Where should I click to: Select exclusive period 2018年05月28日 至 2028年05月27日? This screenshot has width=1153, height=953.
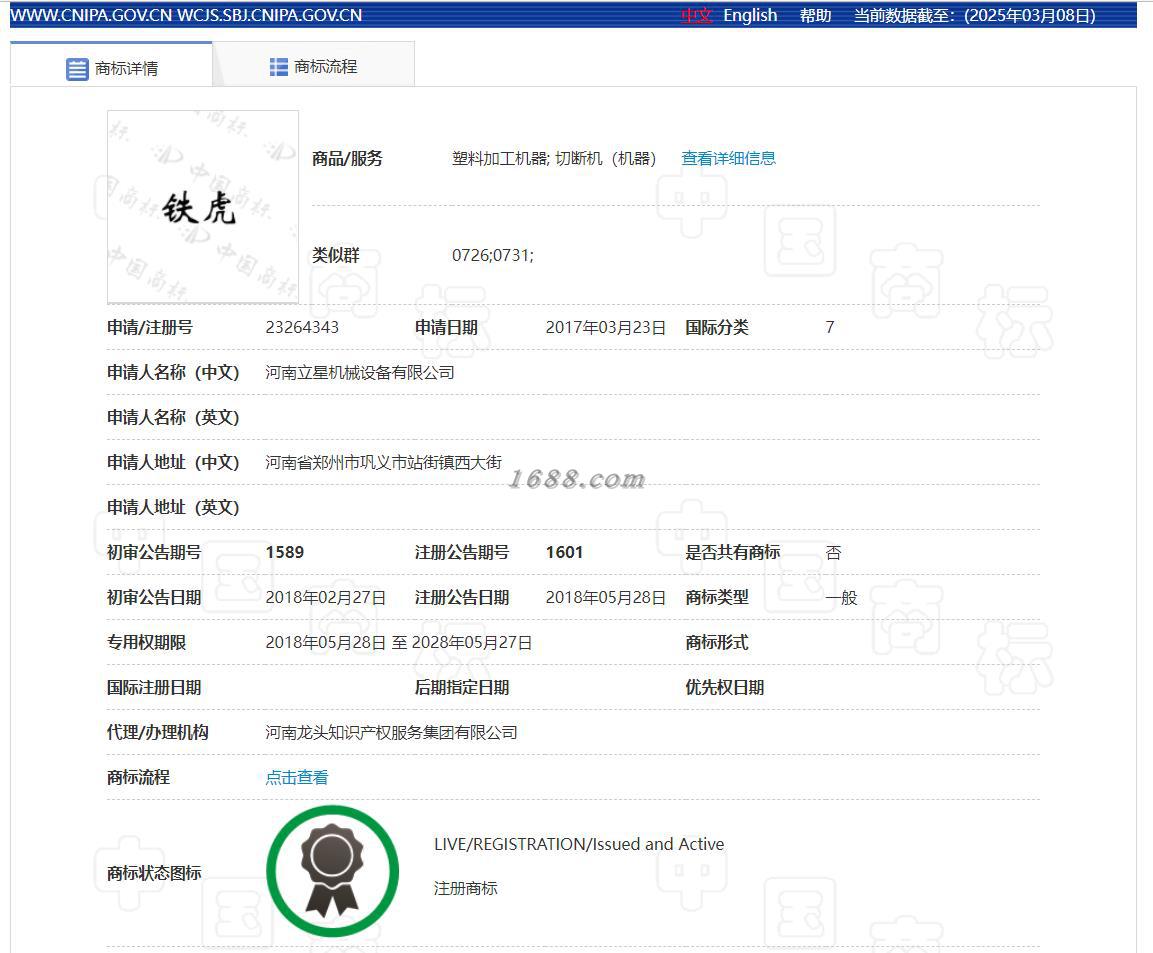pyautogui.click(x=399, y=643)
